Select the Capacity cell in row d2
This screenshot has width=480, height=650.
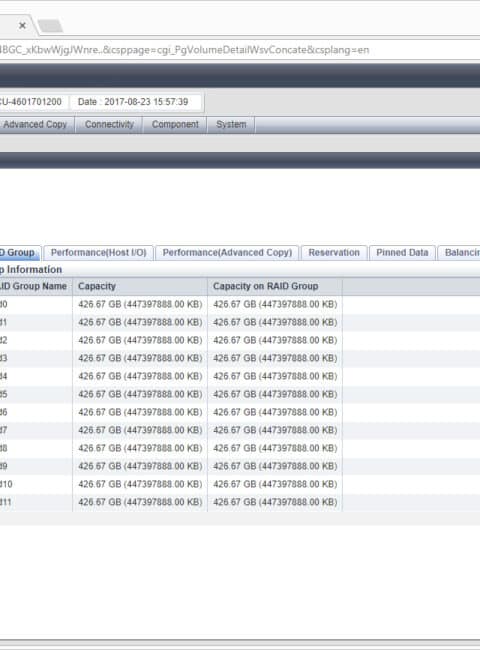click(x=140, y=340)
